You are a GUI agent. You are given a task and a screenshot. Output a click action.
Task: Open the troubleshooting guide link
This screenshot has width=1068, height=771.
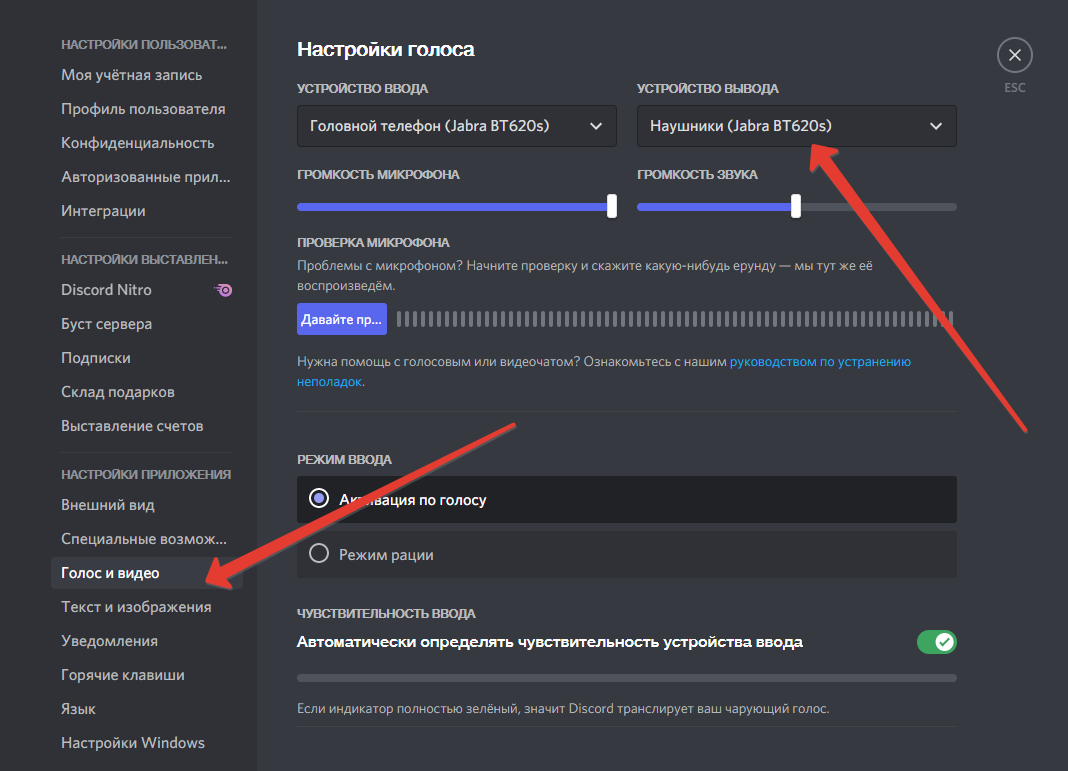point(819,362)
